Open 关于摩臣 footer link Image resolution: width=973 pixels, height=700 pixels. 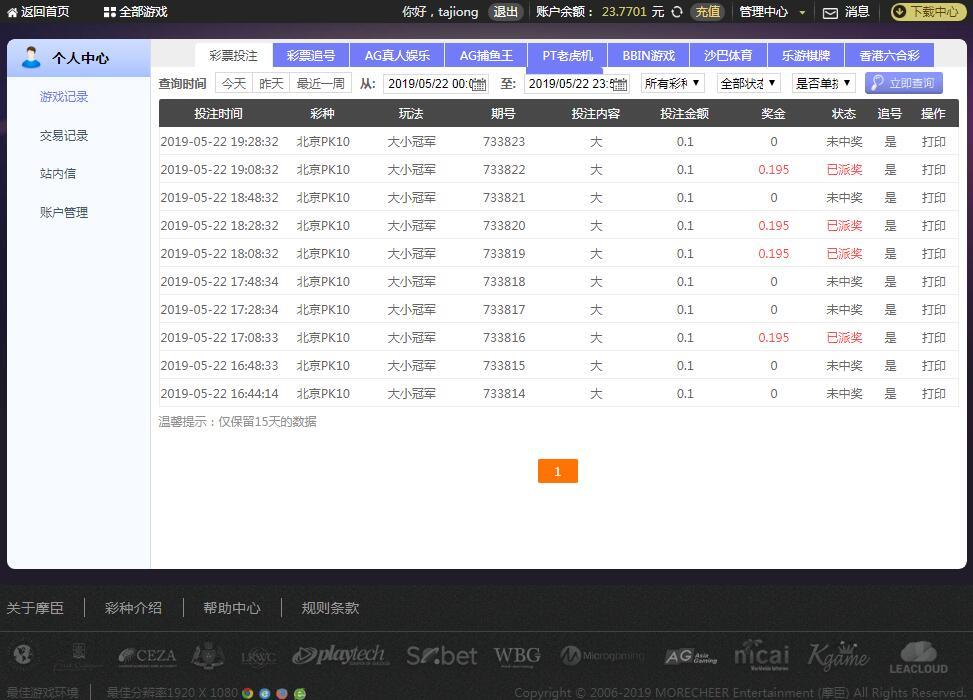click(x=35, y=608)
